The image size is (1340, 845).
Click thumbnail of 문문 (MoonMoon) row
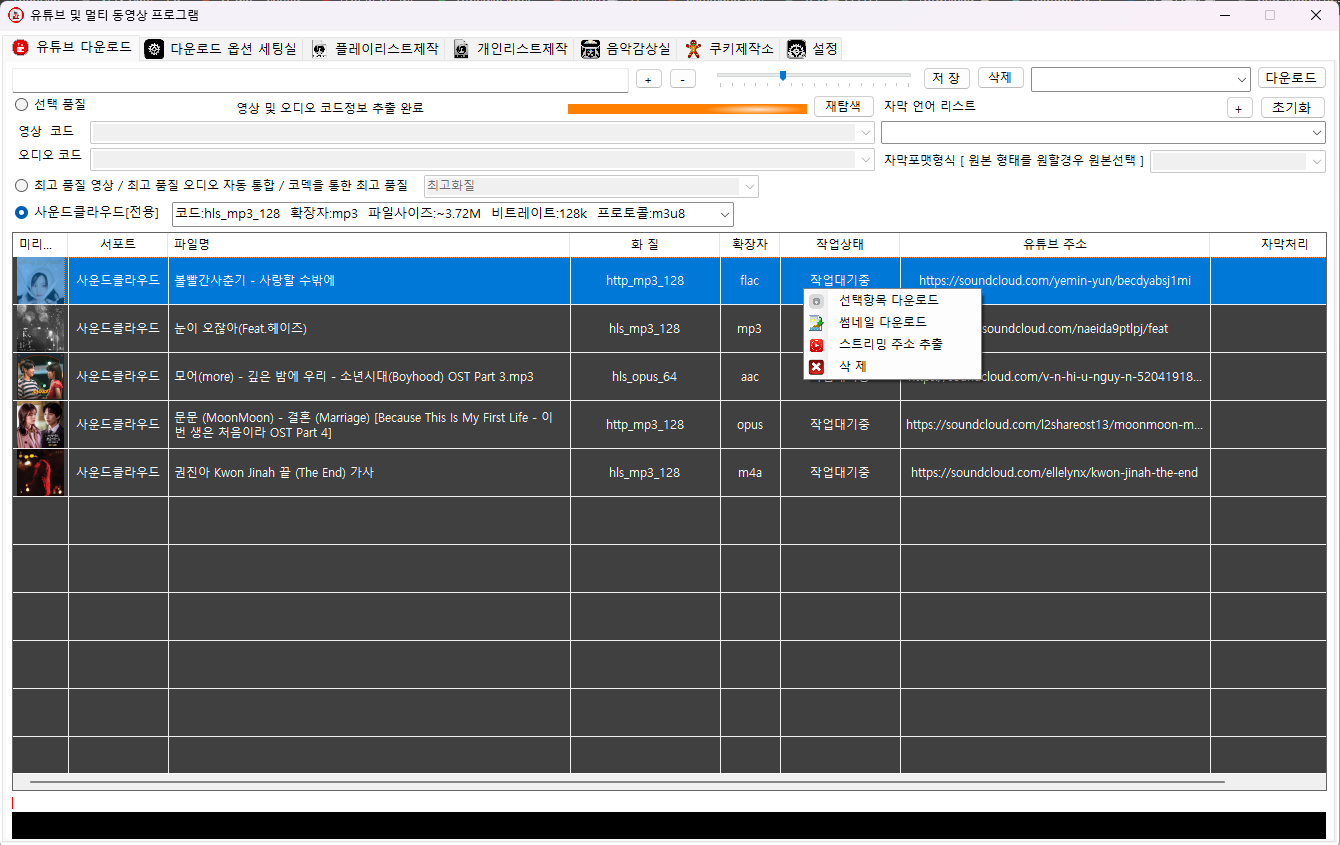point(40,424)
